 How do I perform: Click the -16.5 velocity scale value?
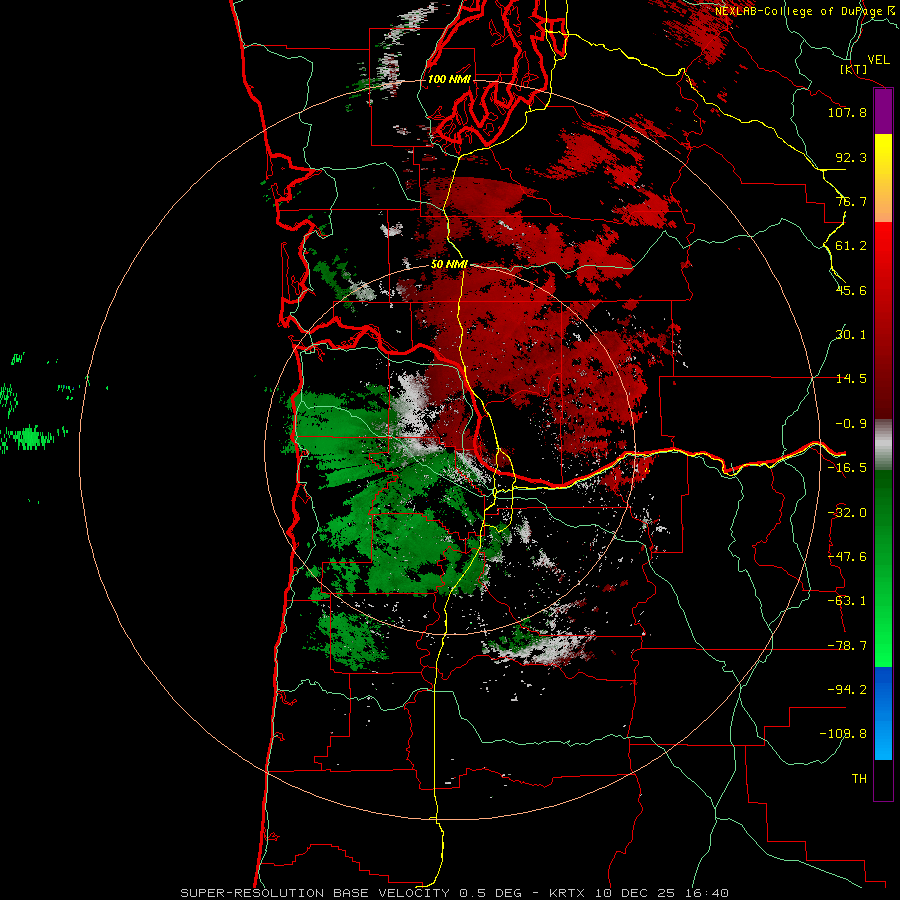coord(847,468)
